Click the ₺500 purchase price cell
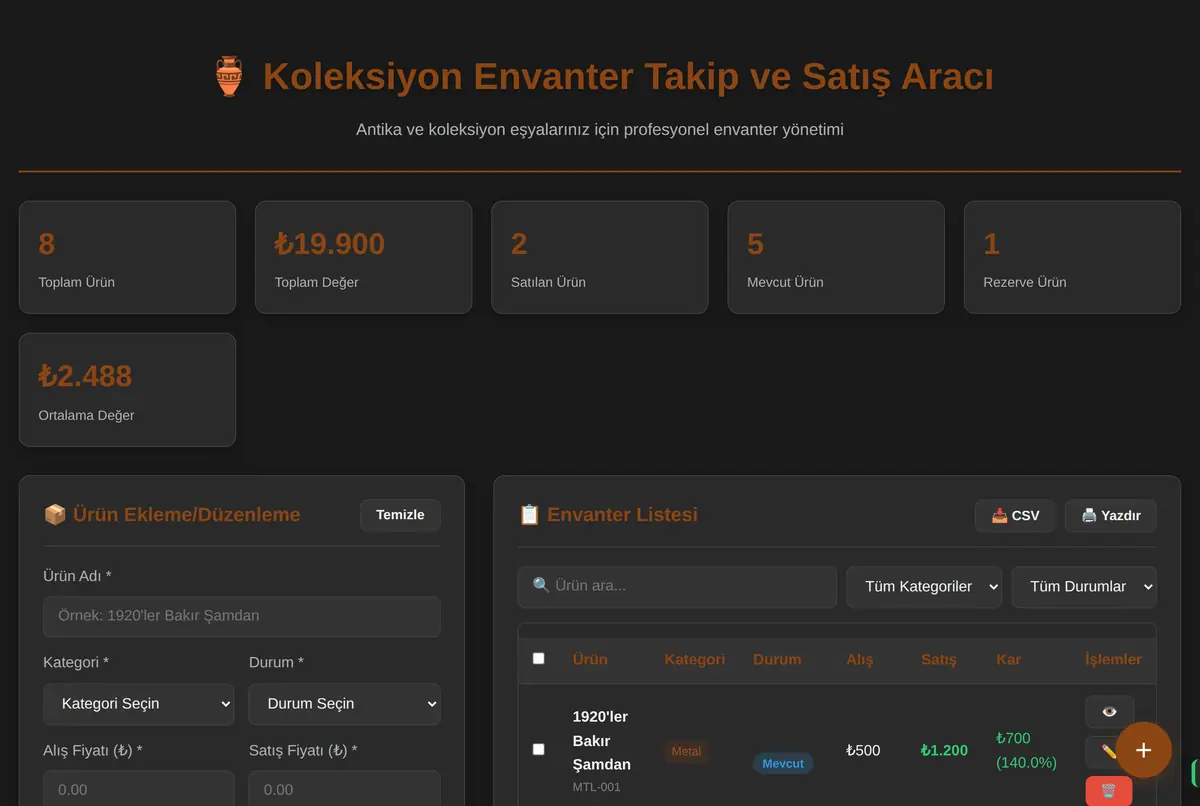The image size is (1200, 806). (863, 750)
